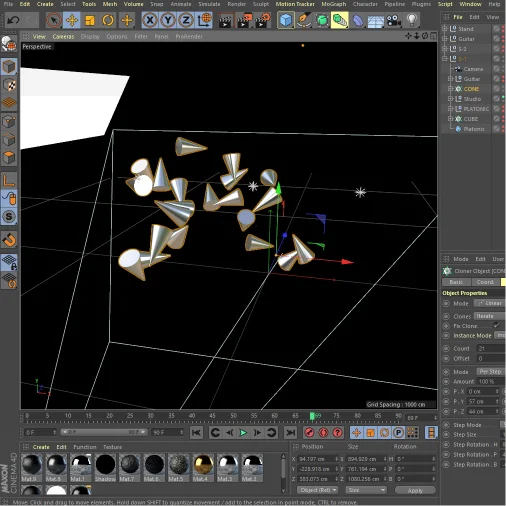Expand the Stand object in hierarchy

tap(444, 29)
